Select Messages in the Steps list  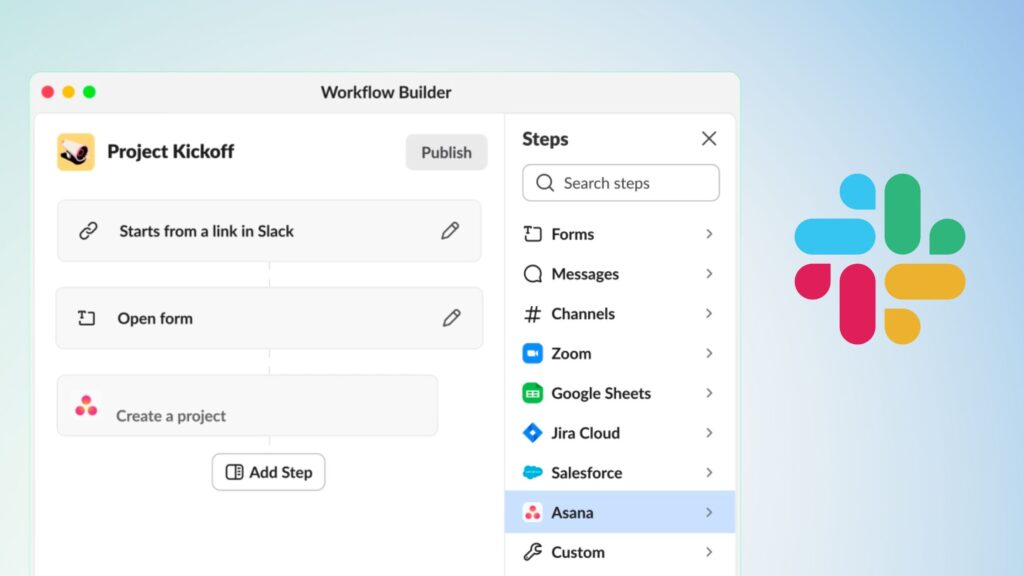pos(620,274)
